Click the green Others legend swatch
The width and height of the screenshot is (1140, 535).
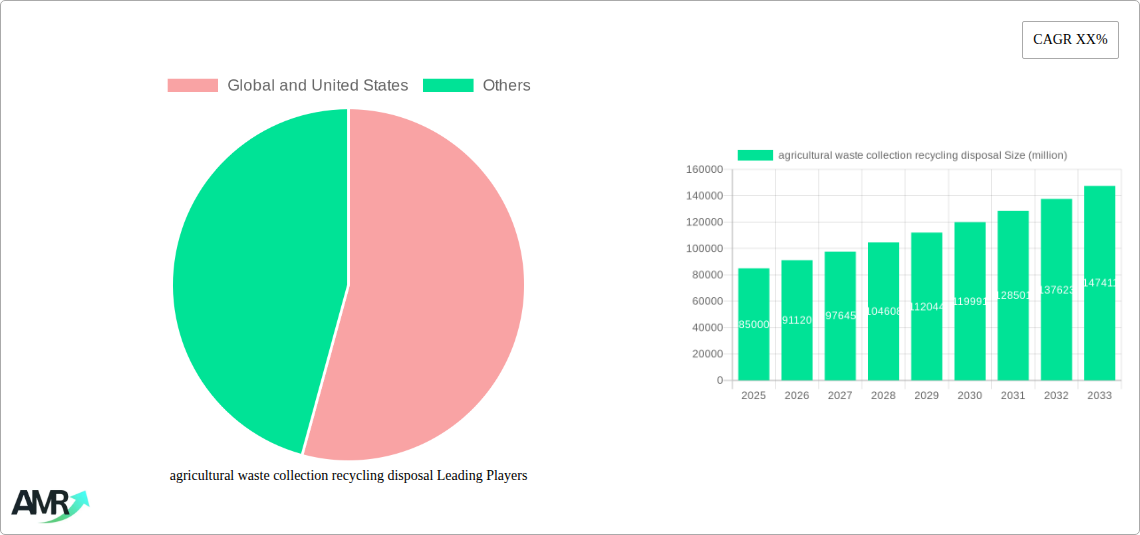tap(448, 86)
